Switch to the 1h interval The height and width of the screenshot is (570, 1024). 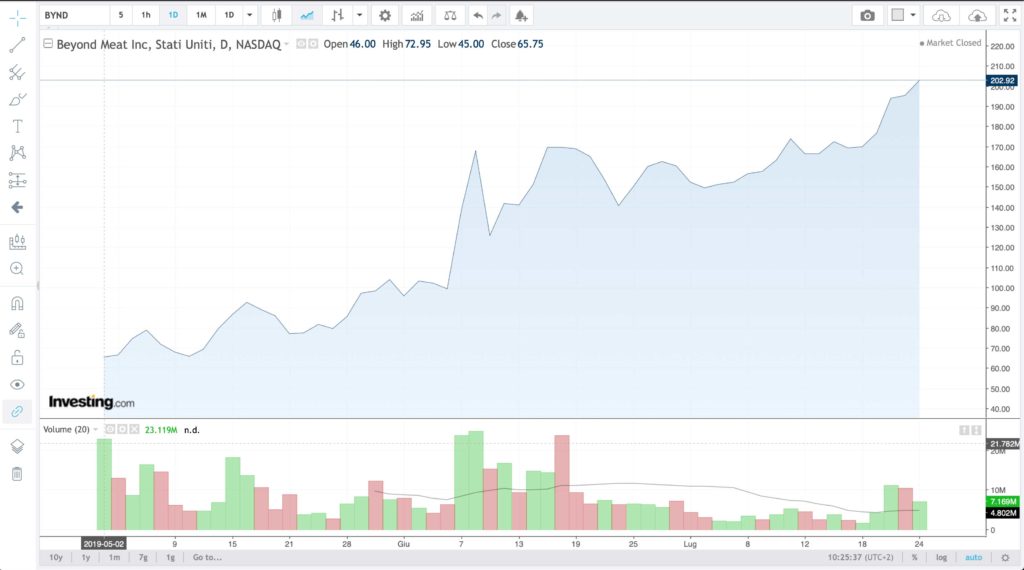tap(146, 15)
